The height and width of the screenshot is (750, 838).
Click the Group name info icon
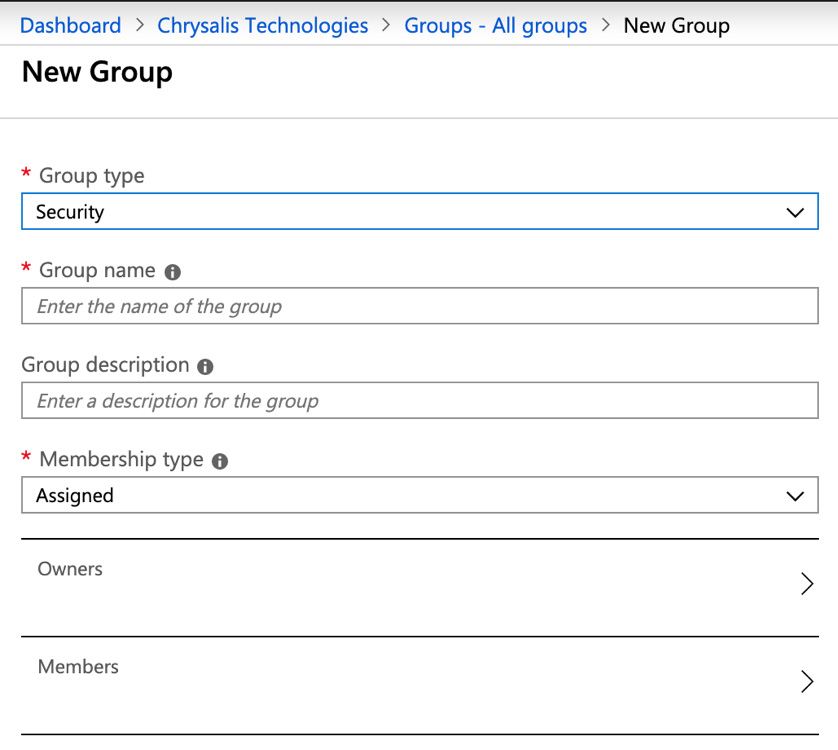point(173,272)
